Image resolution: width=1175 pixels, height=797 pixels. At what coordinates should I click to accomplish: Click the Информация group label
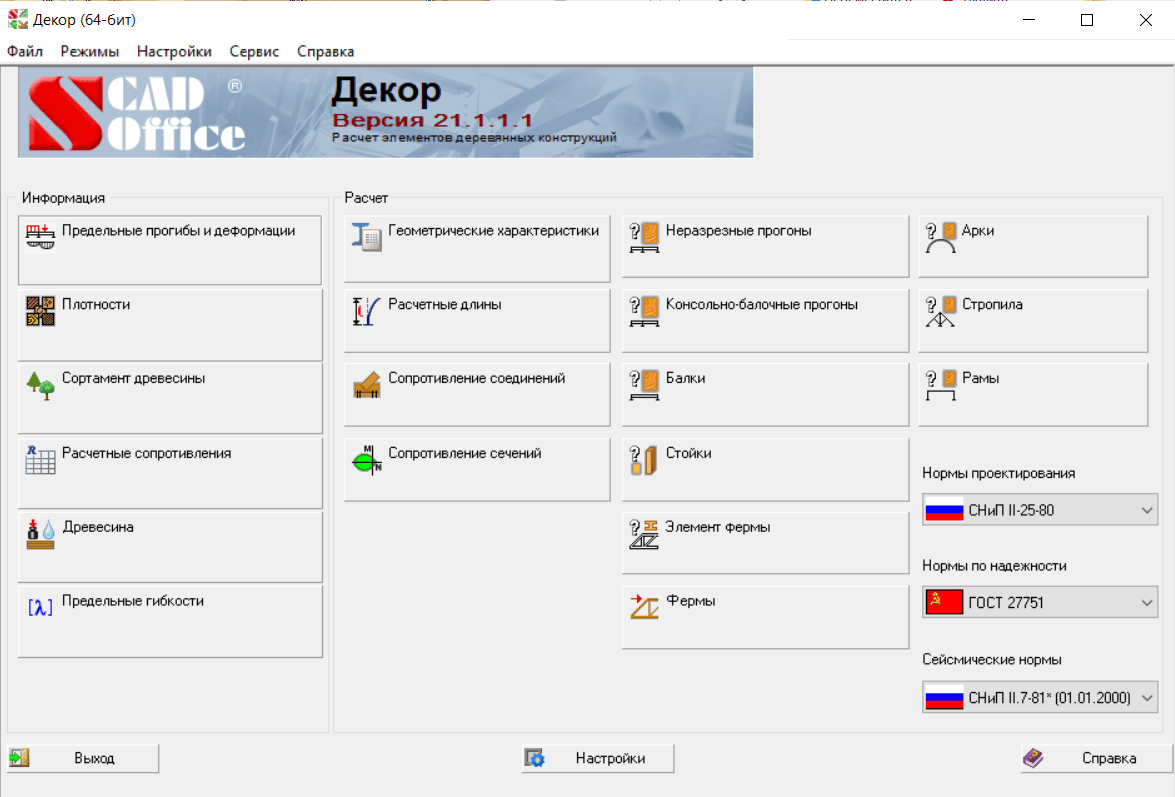tap(63, 198)
